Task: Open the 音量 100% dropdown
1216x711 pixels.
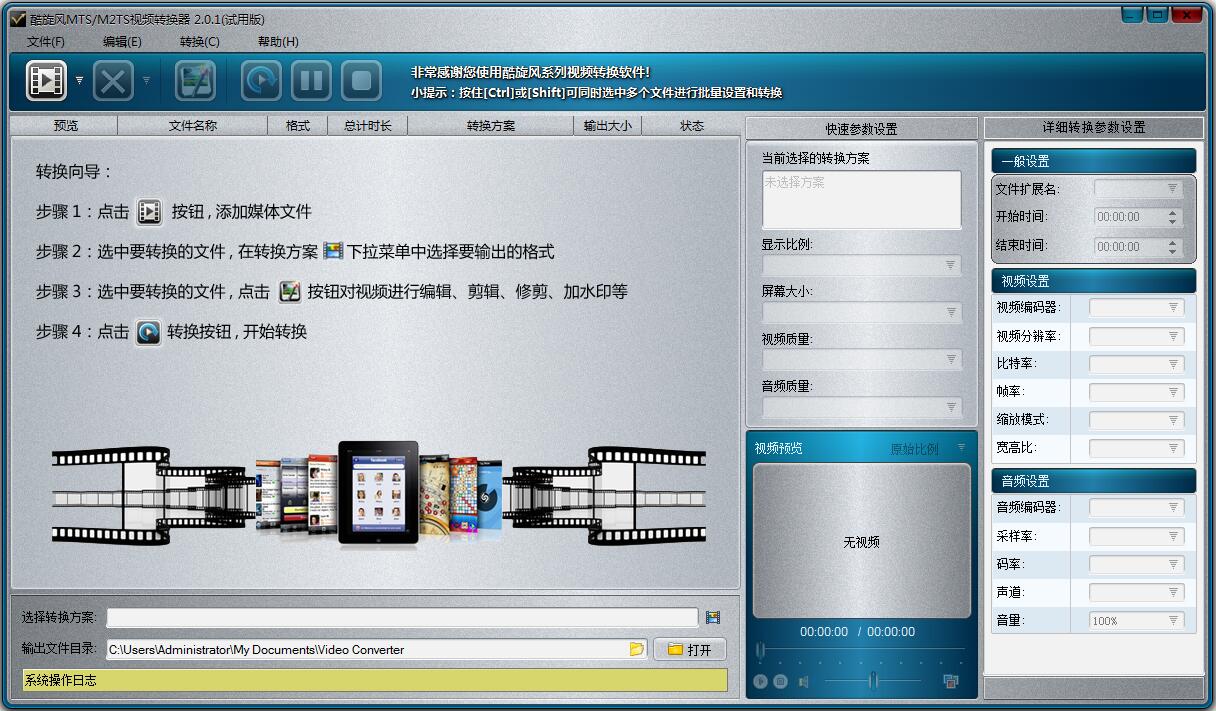Action: (1137, 621)
